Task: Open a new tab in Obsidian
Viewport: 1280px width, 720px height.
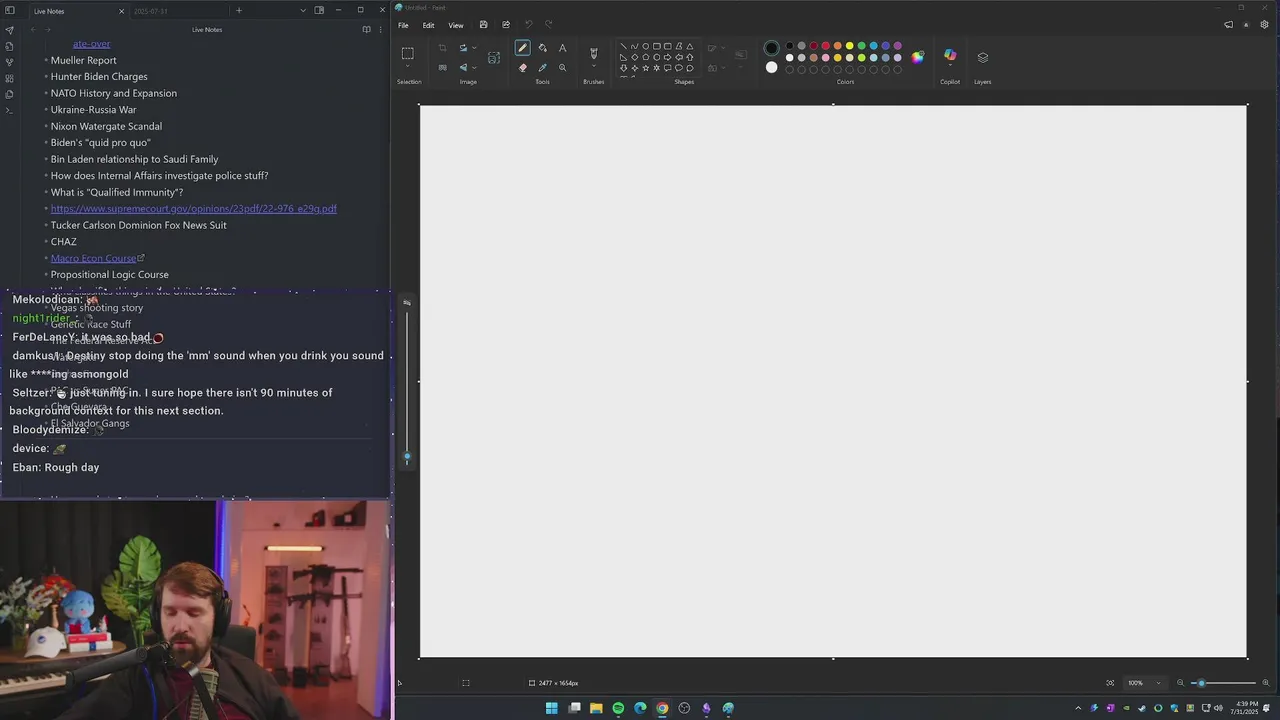Action: tap(239, 10)
